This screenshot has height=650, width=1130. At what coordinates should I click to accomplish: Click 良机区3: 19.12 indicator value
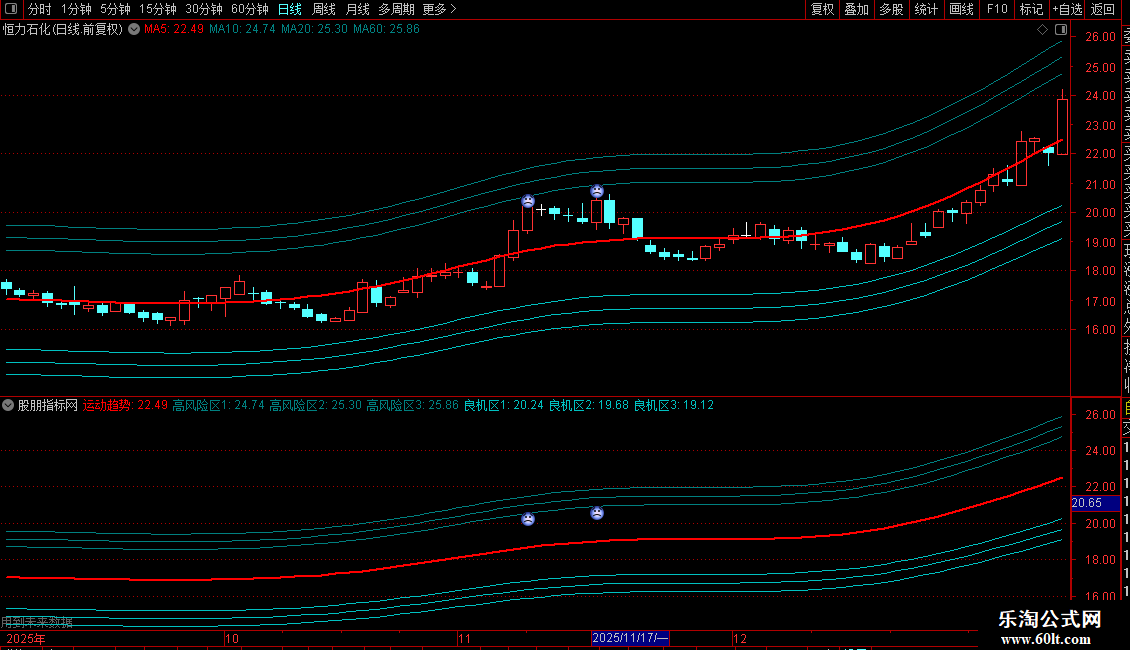(x=674, y=405)
